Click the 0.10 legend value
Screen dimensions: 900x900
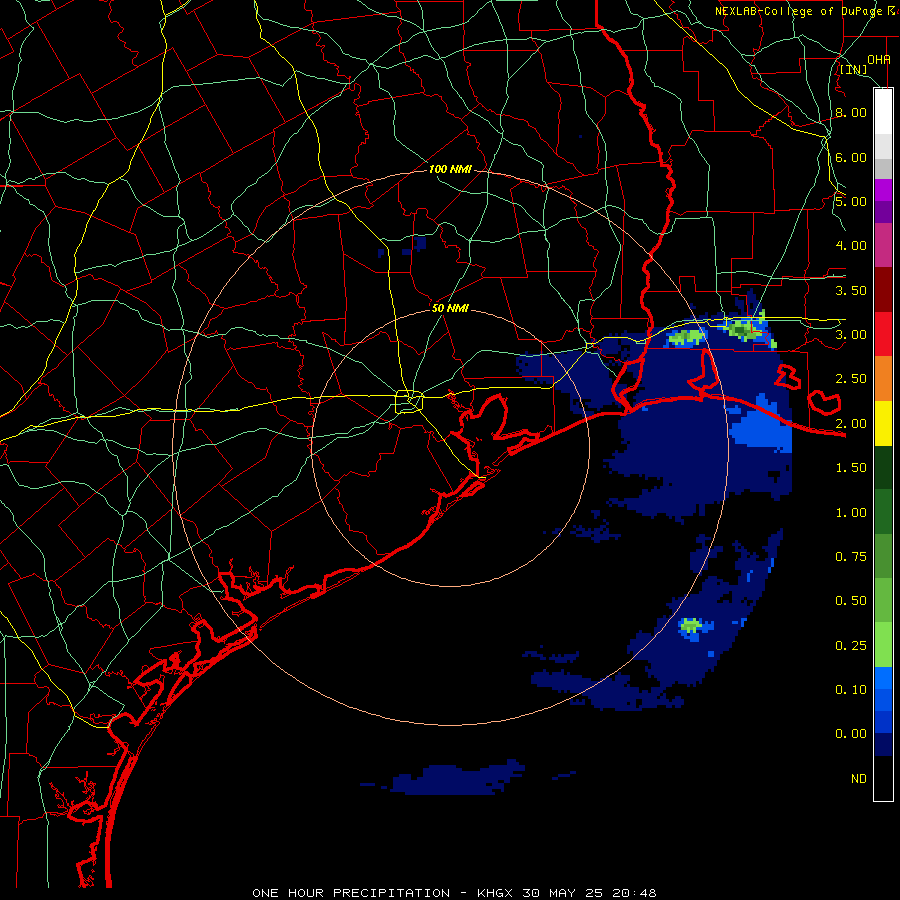851,690
